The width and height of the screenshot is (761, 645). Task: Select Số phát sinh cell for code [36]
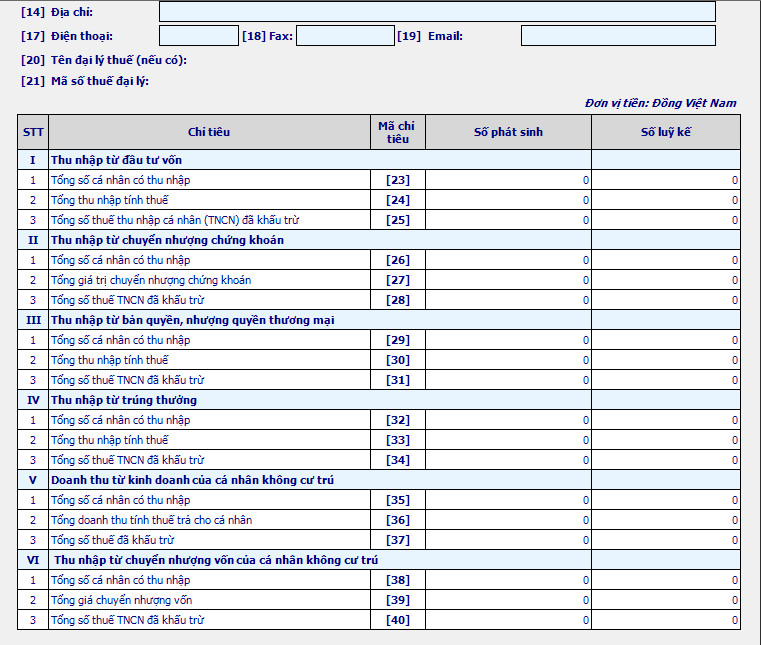pyautogui.click(x=508, y=520)
